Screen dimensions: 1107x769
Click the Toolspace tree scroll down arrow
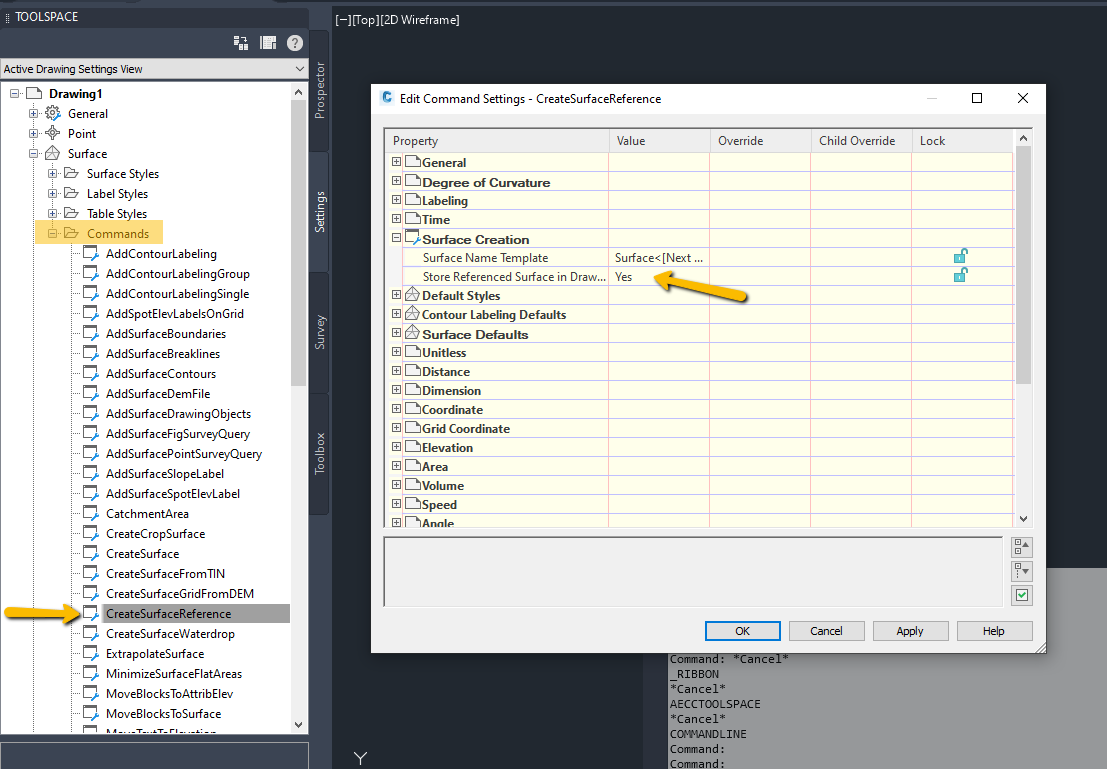[x=298, y=725]
